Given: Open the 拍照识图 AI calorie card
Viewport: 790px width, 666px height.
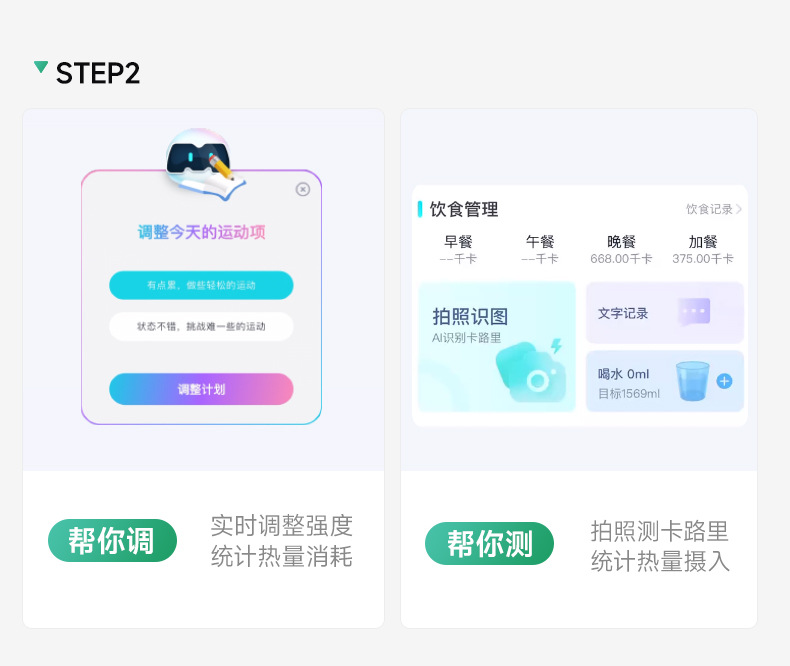Looking at the screenshot, I should (x=497, y=347).
